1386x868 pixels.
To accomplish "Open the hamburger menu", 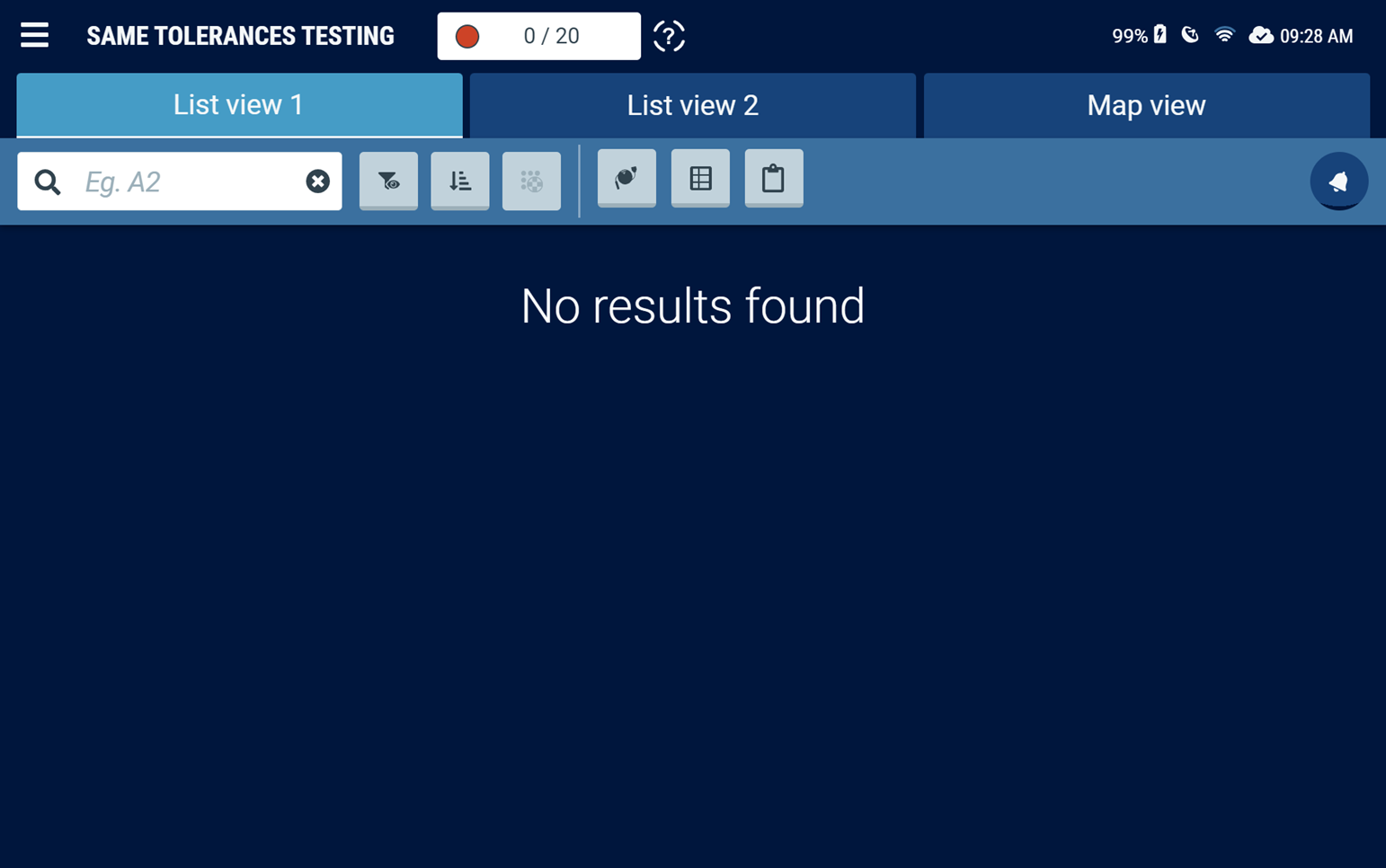I will (x=34, y=35).
